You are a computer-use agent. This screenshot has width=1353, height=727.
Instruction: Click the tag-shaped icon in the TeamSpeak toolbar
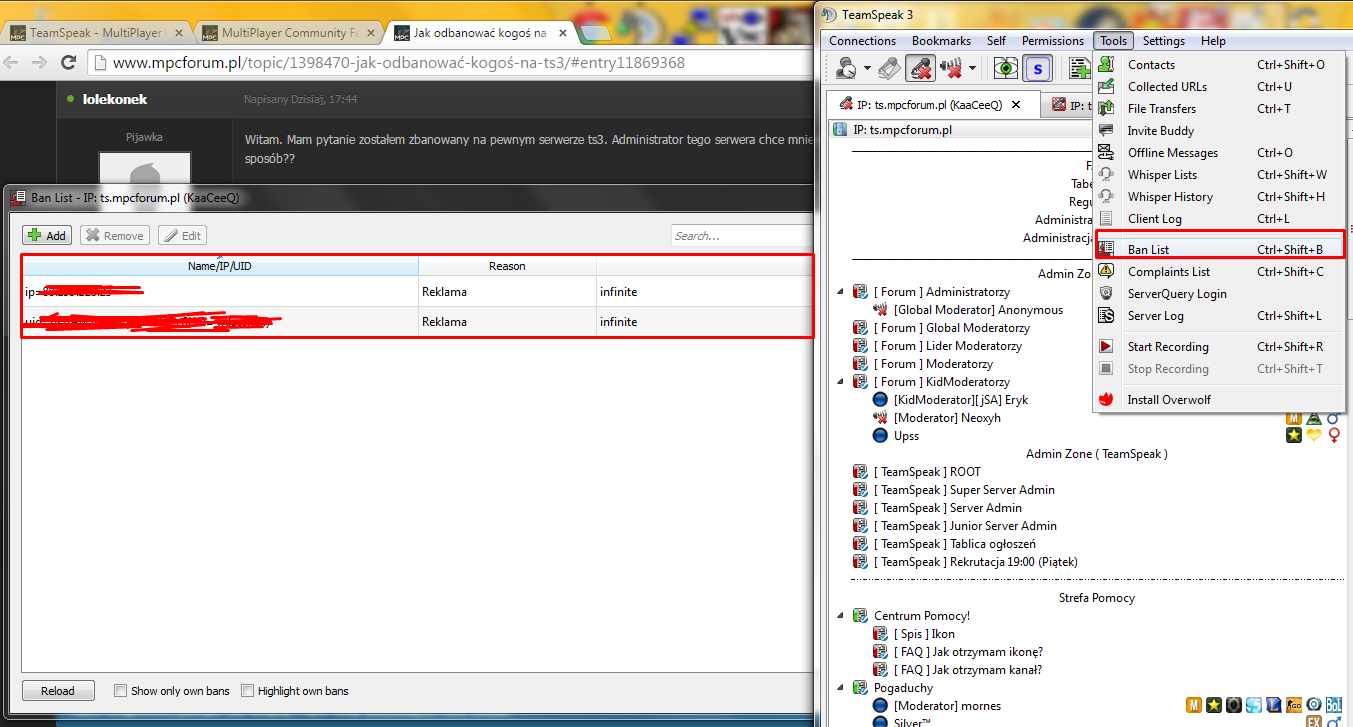click(x=889, y=68)
